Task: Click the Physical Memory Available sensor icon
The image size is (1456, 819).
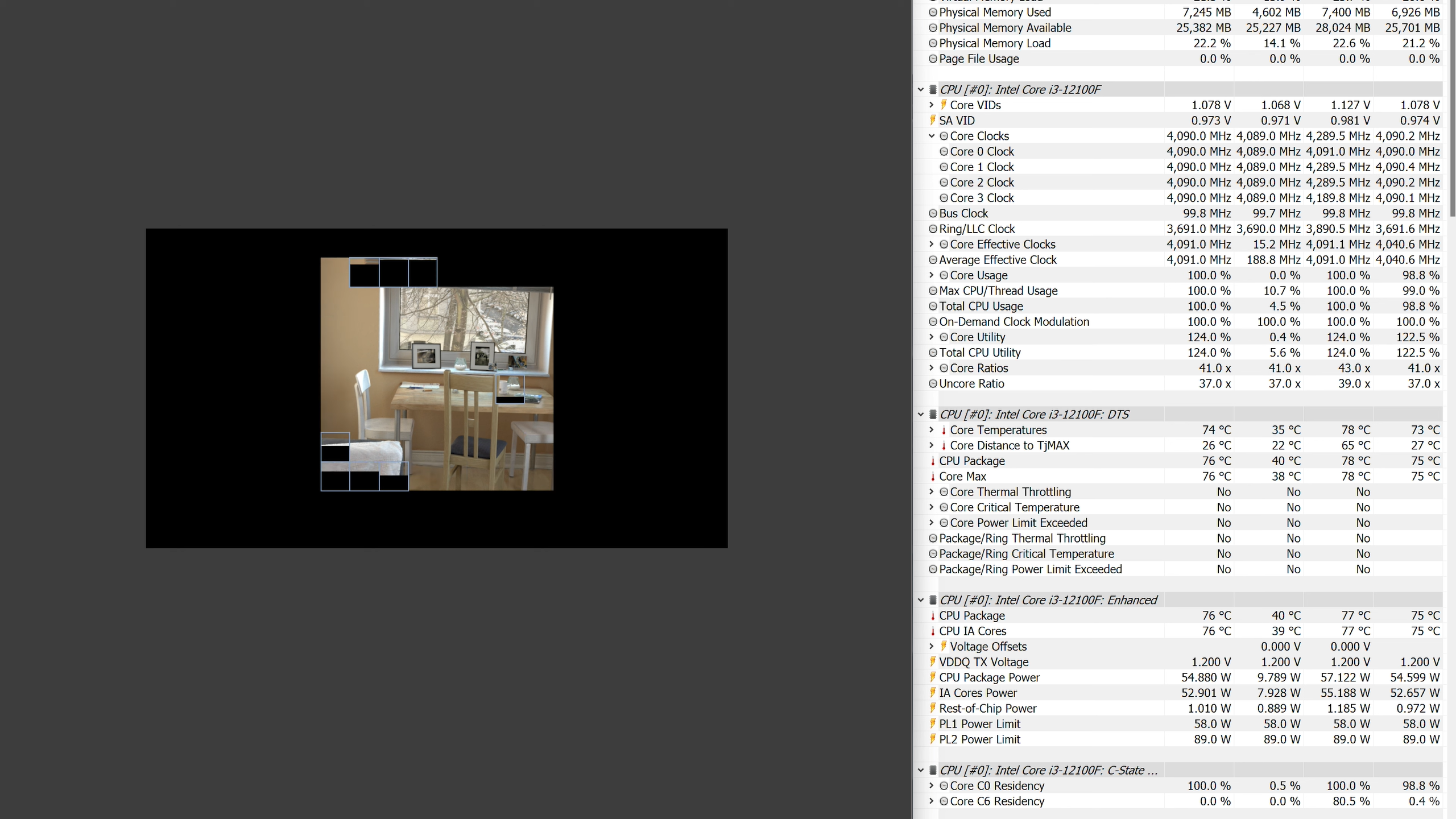Action: 933,27
